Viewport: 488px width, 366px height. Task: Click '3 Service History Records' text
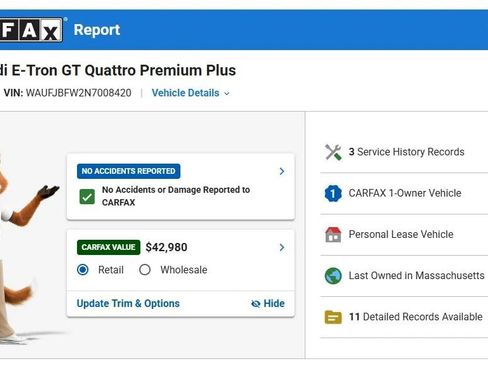(x=406, y=152)
